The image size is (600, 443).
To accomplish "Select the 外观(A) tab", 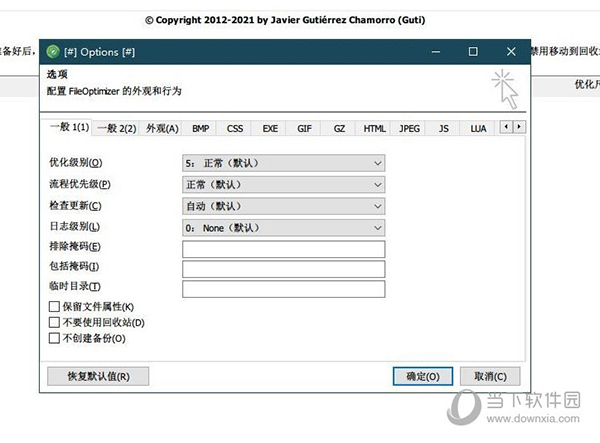I will click(162, 129).
